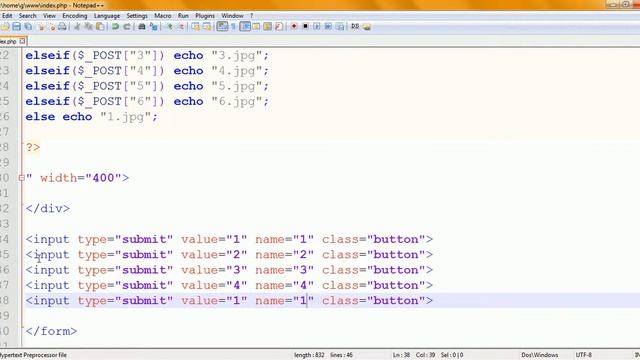Screen dimensions: 640x360
Task: Click the Save All toolbar icon
Action: [28, 27]
